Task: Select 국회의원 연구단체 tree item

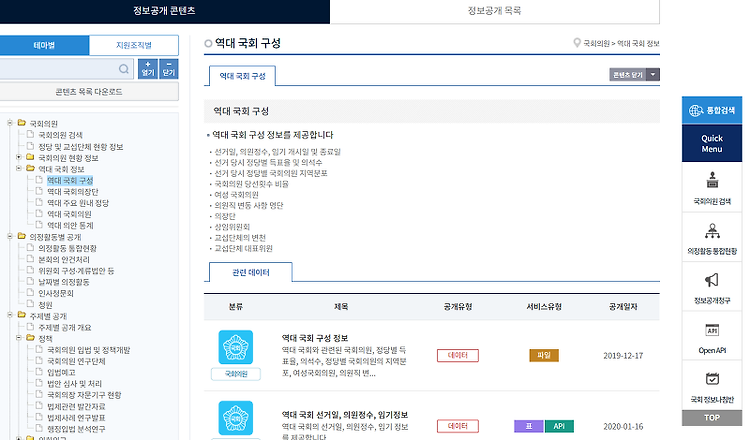Action: [x=76, y=361]
